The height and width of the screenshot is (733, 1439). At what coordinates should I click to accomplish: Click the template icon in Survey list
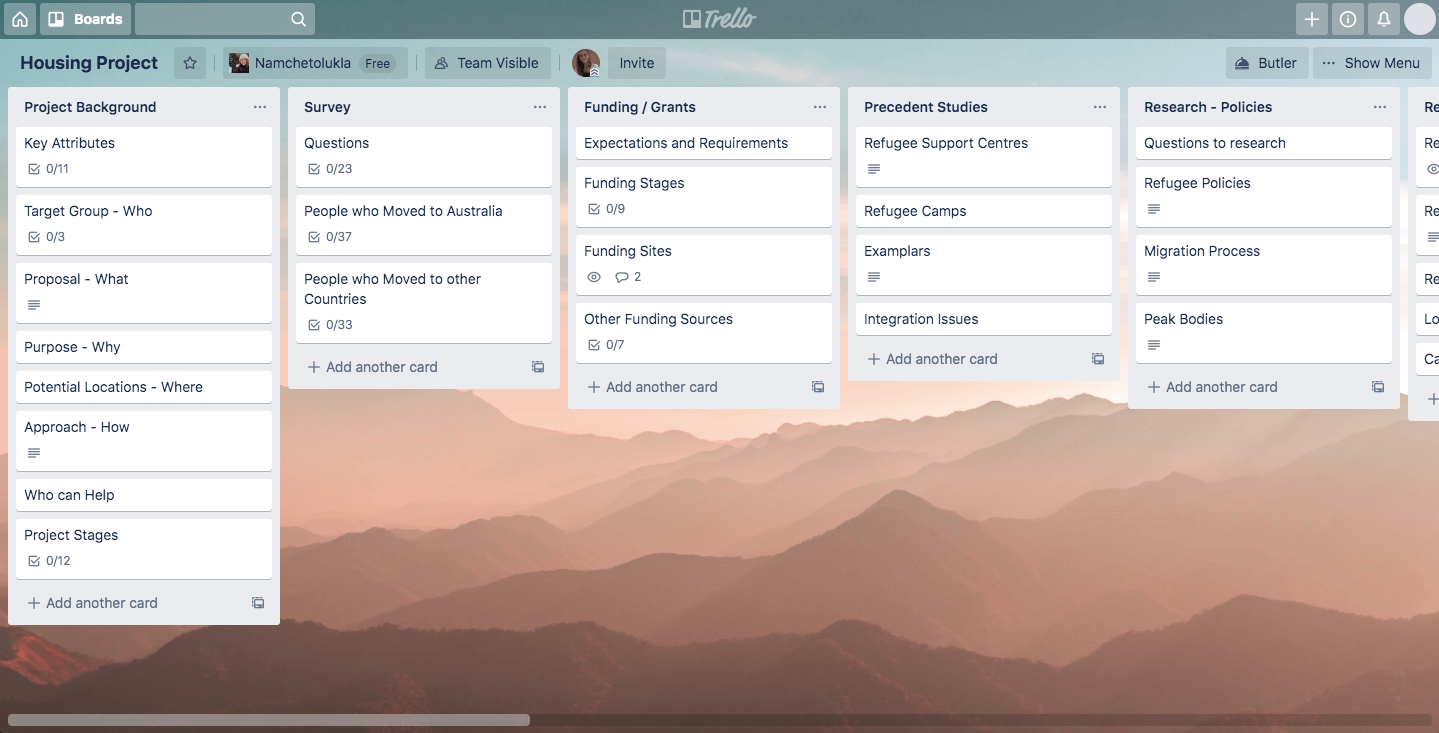click(x=538, y=367)
